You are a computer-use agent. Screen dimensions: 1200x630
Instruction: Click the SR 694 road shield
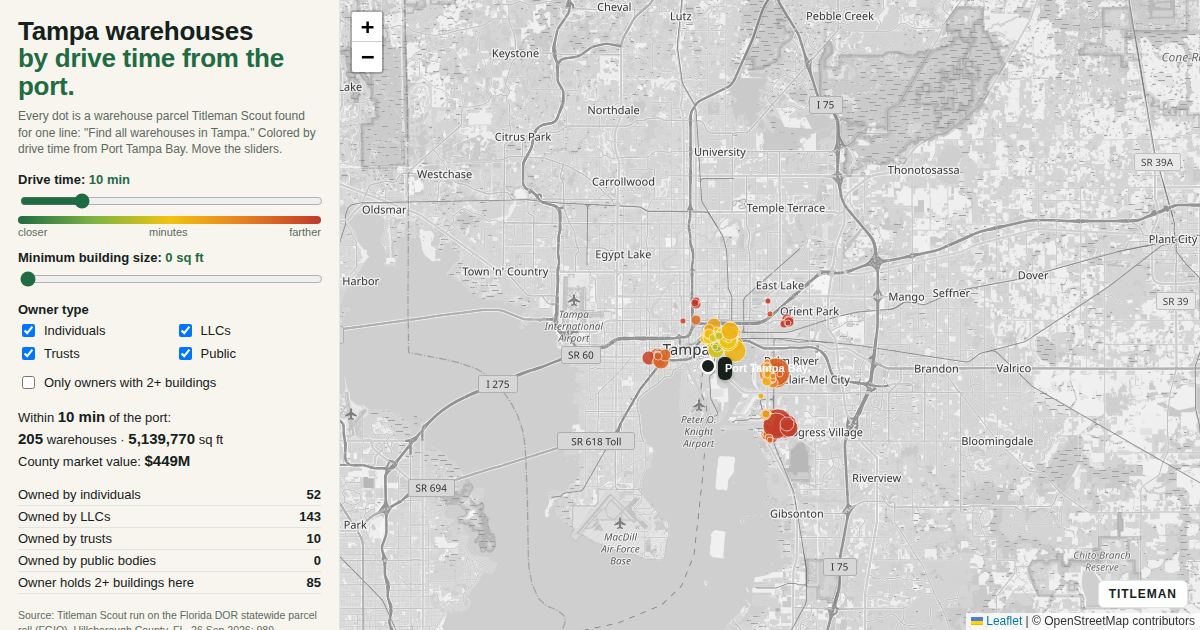[x=431, y=488]
